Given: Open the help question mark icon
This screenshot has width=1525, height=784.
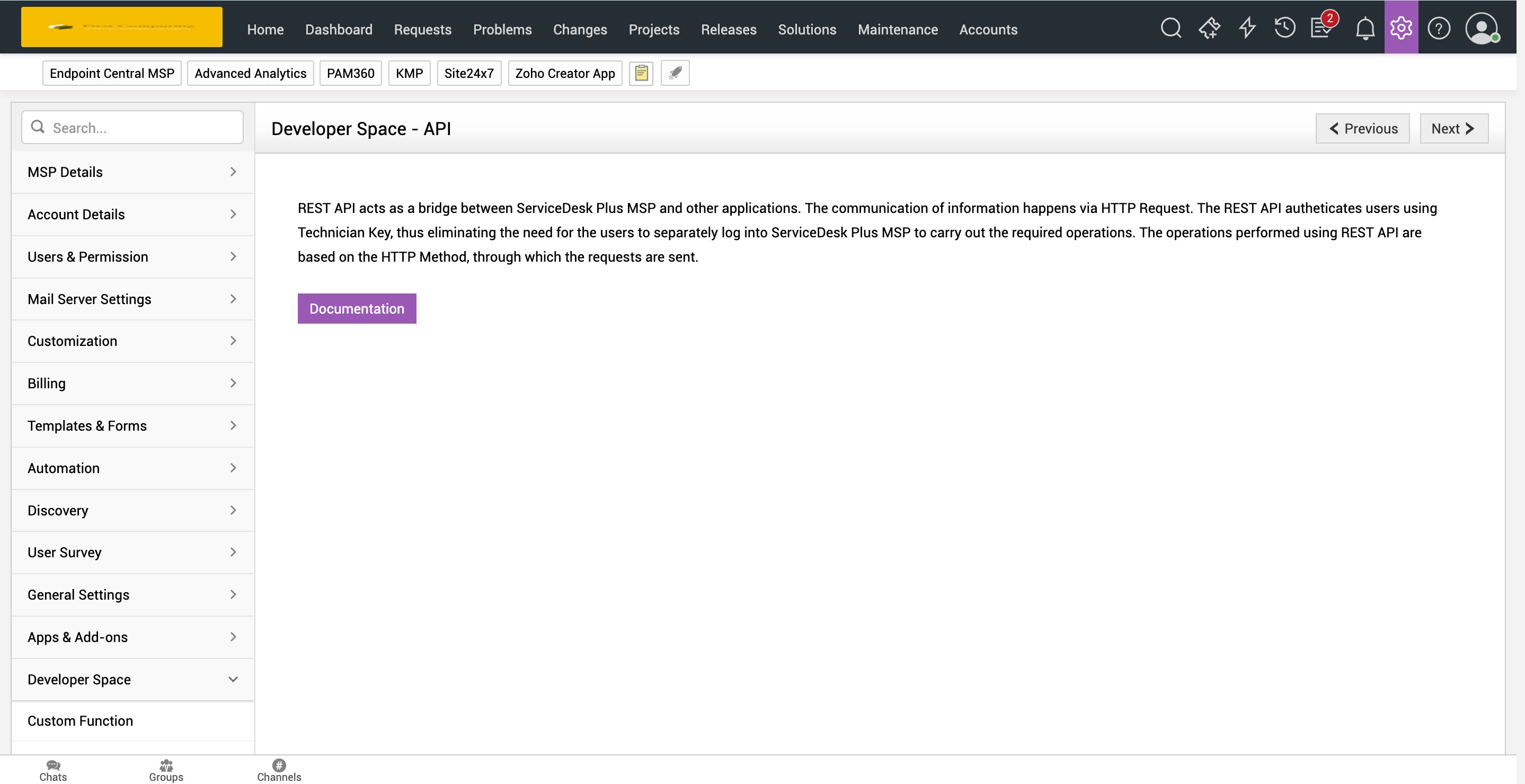Looking at the screenshot, I should [1438, 28].
